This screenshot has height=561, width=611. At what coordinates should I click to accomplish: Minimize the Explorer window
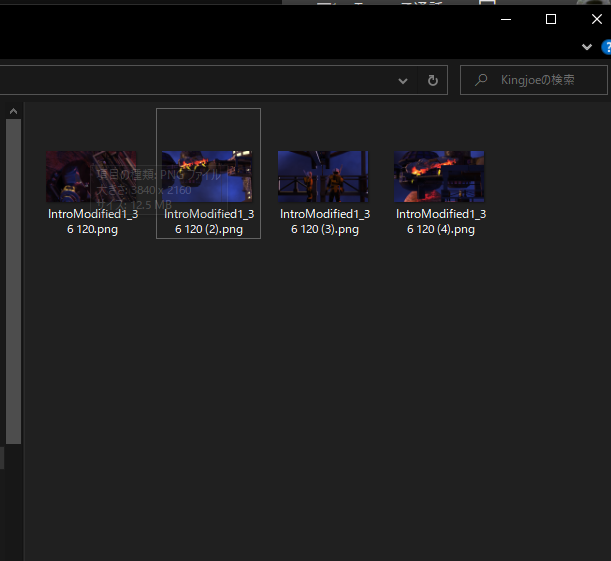tap(506, 19)
